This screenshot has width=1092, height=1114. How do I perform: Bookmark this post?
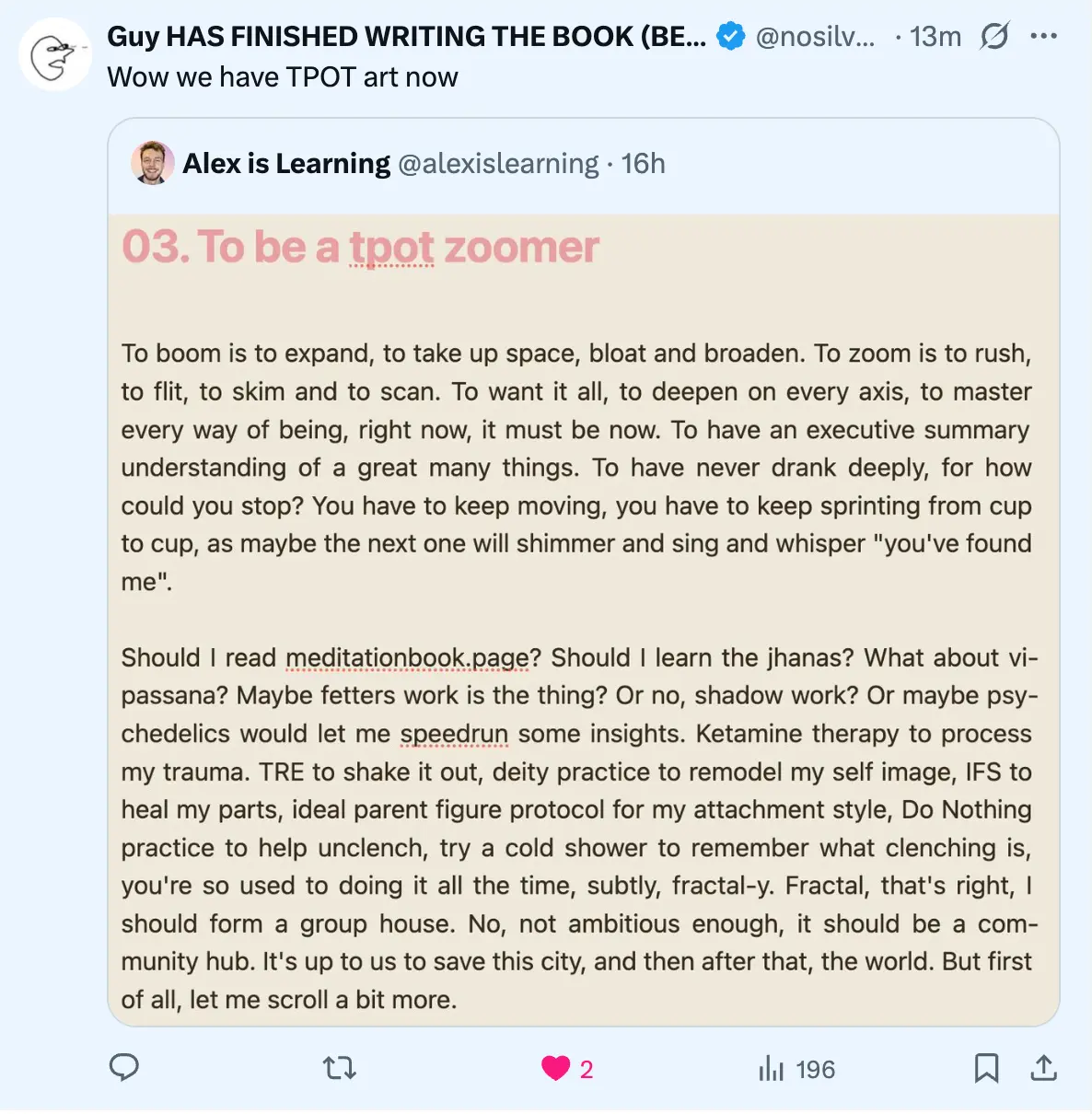pyautogui.click(x=986, y=1068)
